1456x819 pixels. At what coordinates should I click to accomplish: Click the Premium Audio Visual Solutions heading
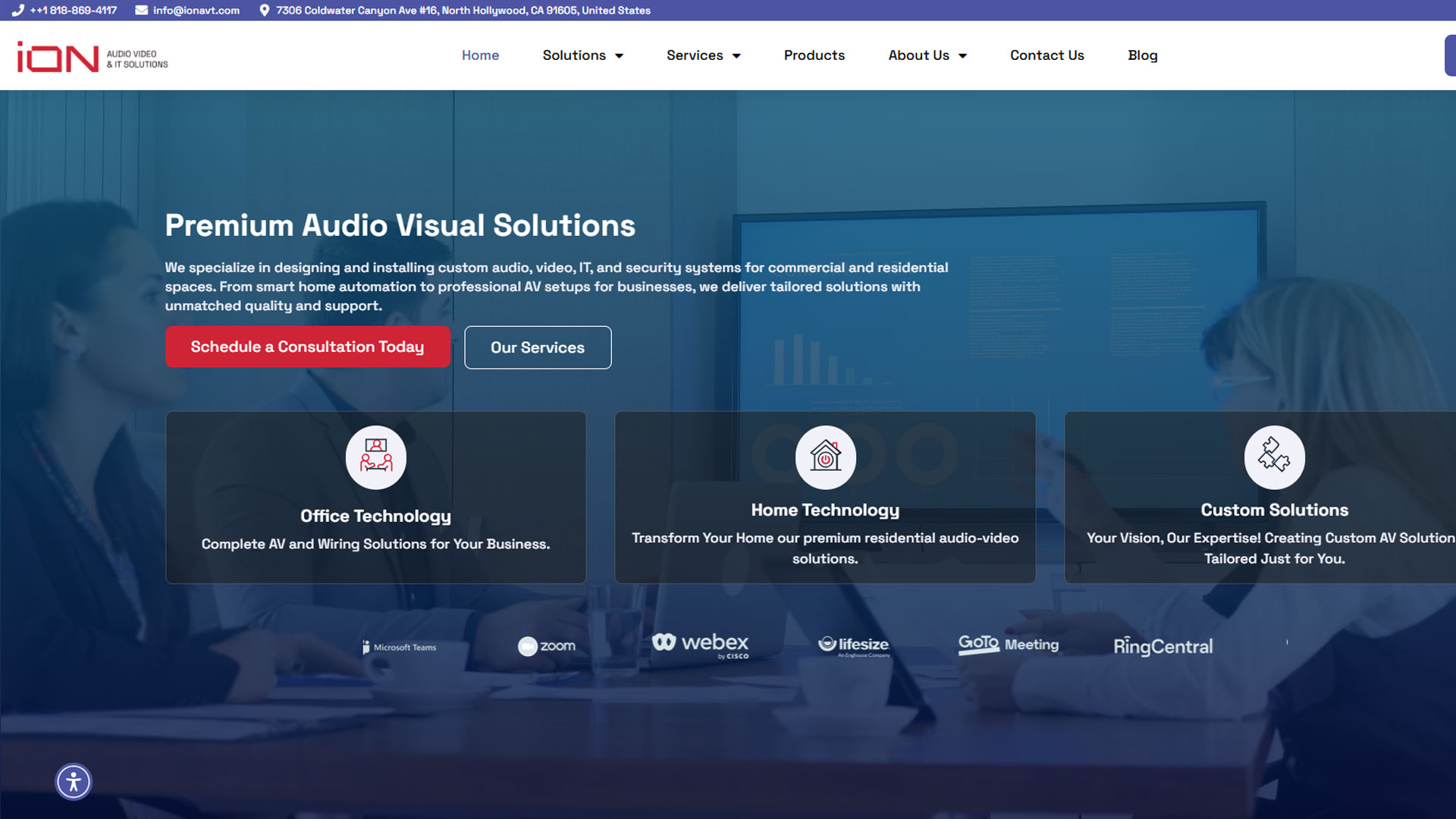coord(400,225)
